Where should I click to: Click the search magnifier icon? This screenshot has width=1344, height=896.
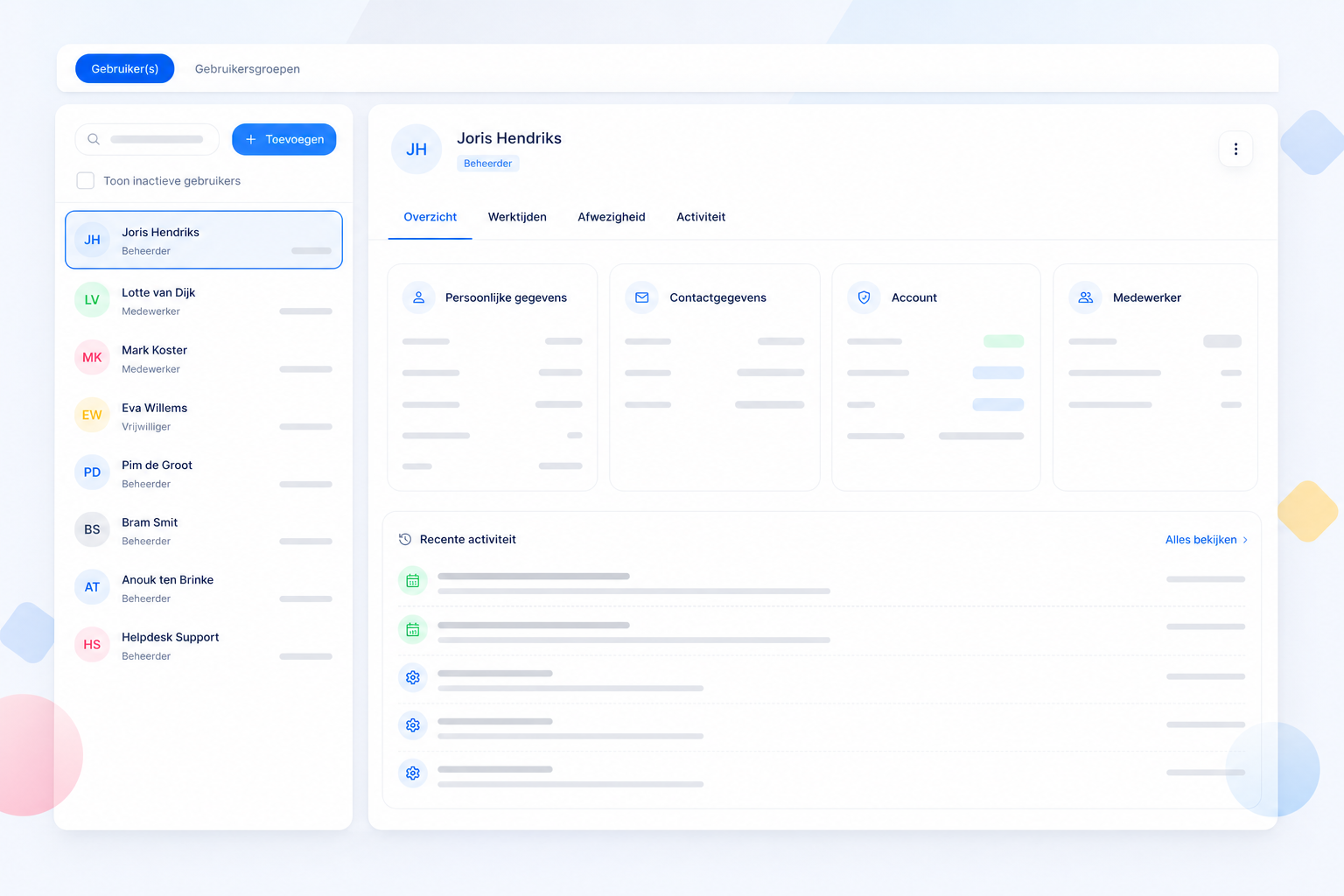tap(94, 139)
